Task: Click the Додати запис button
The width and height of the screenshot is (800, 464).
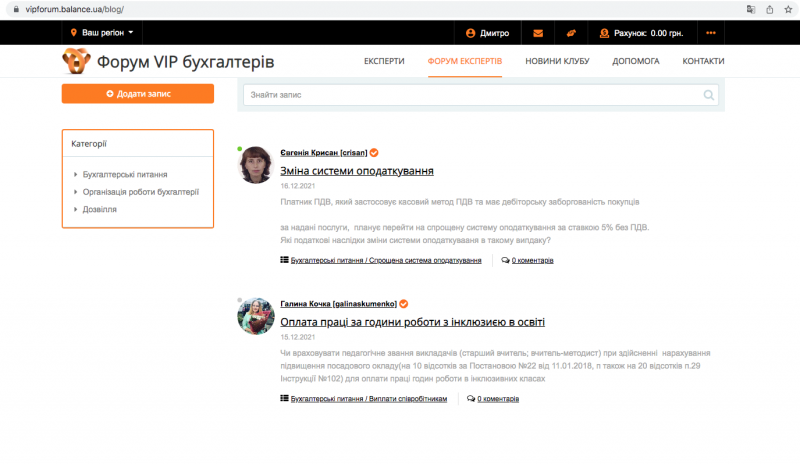Action: coord(138,94)
